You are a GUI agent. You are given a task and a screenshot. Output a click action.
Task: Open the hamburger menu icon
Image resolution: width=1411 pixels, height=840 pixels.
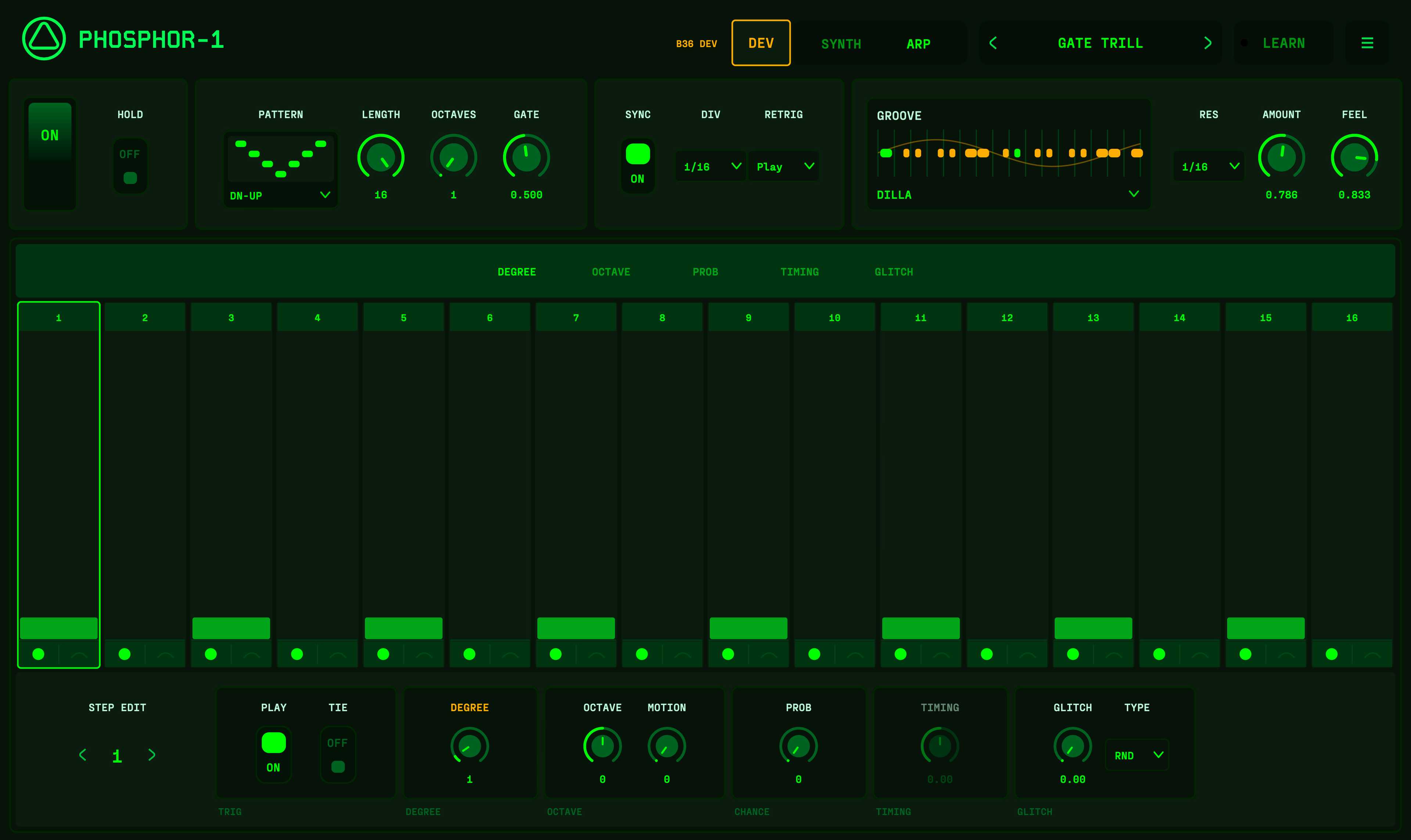pos(1367,43)
